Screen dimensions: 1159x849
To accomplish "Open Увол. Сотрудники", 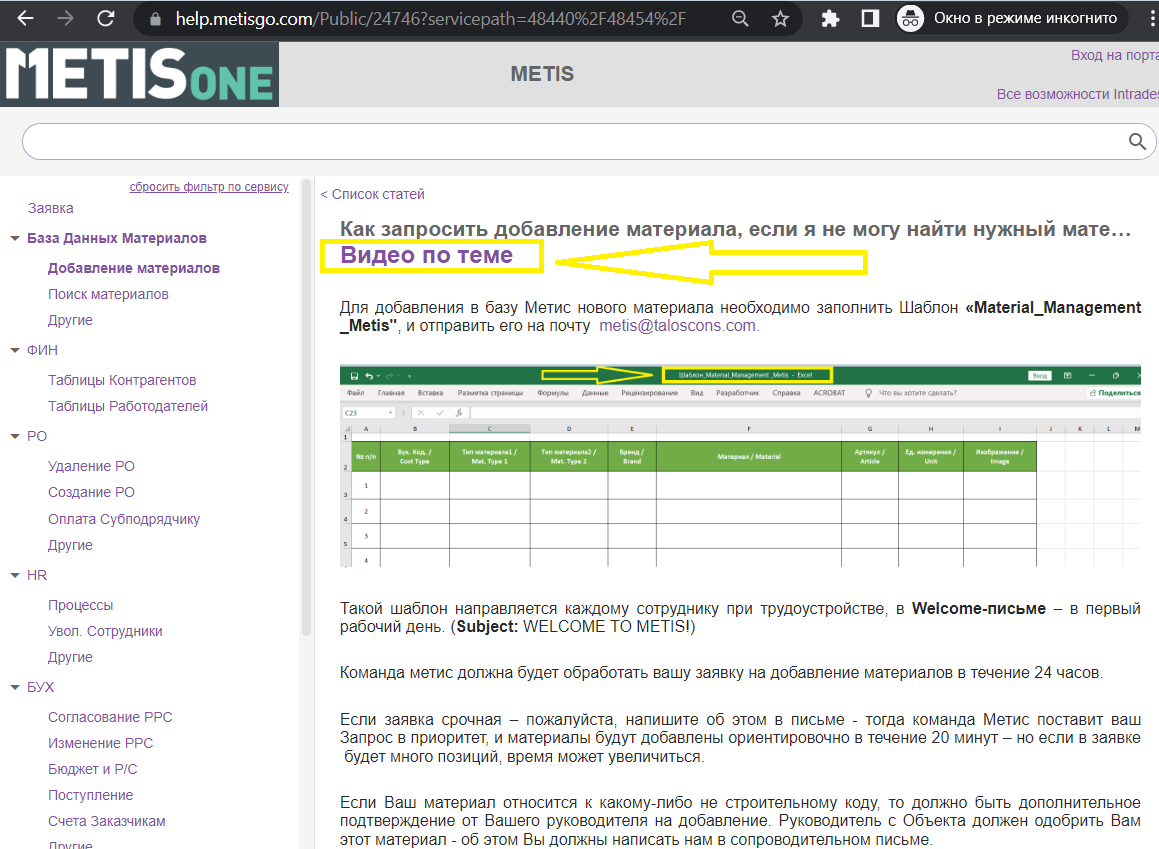I will [105, 631].
